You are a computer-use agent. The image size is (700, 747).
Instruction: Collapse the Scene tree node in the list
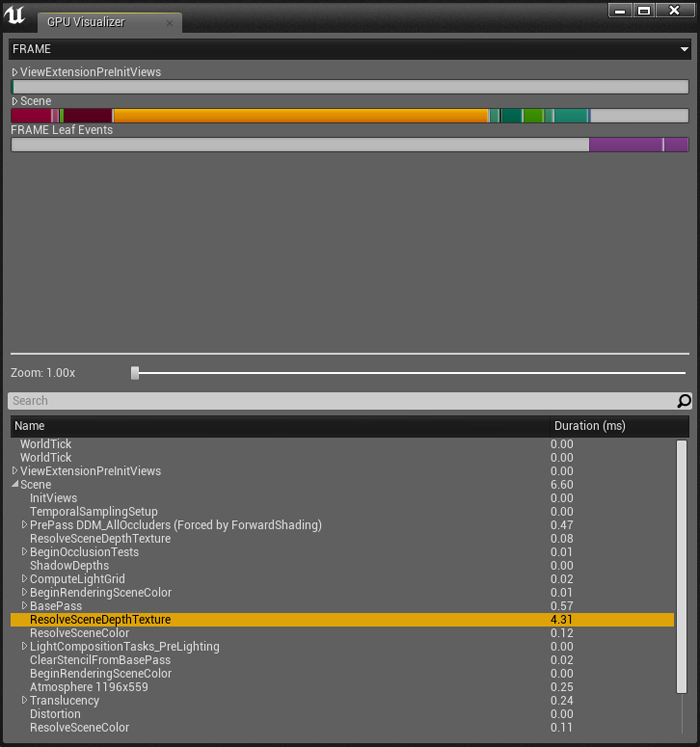coord(15,484)
